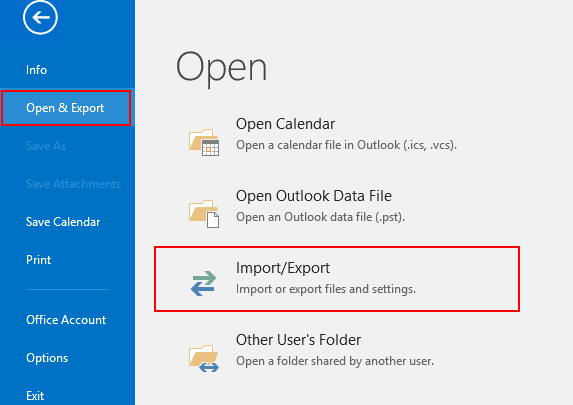Select Open & Export in the sidebar
The width and height of the screenshot is (573, 405).
click(x=66, y=108)
